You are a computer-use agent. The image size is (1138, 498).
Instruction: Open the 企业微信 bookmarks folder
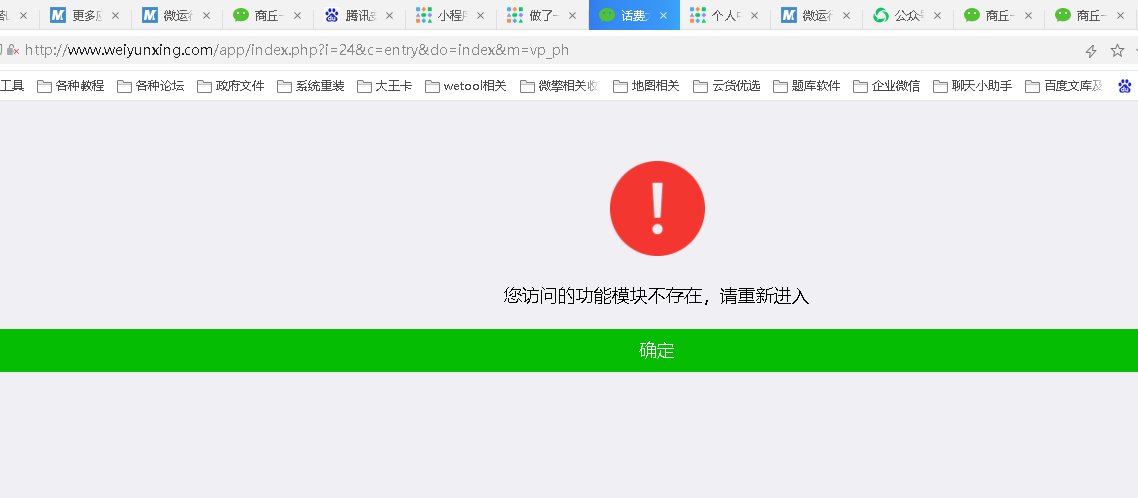(887, 86)
